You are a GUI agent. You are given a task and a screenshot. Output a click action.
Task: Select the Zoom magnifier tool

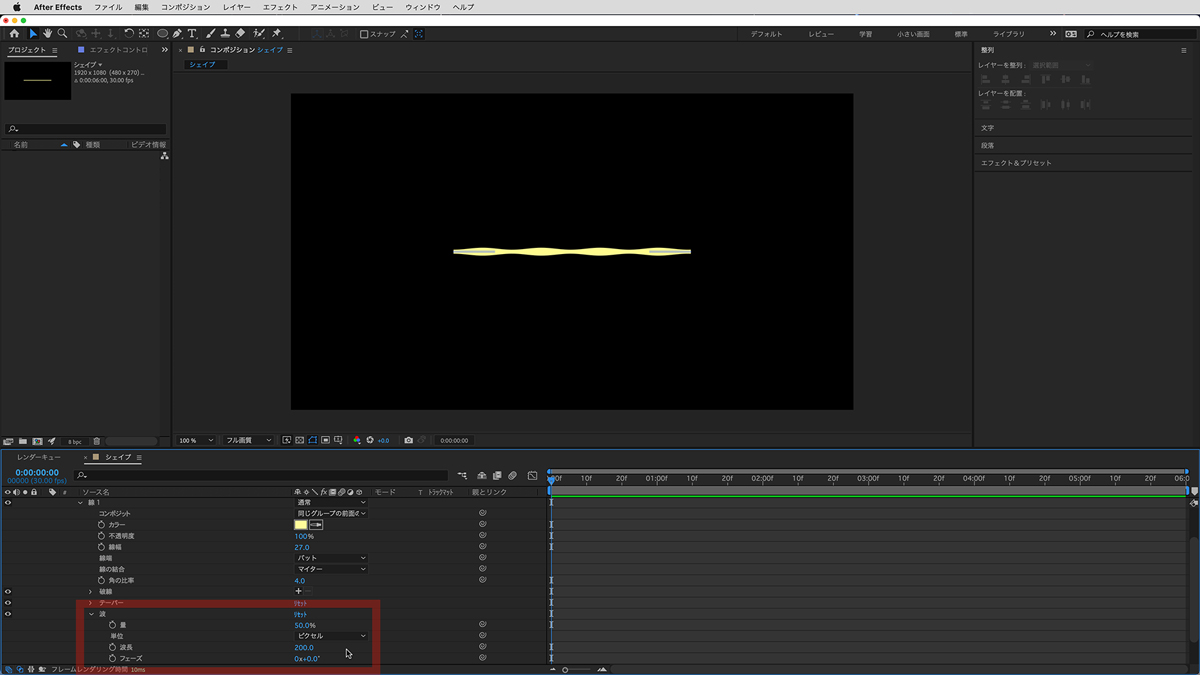(x=62, y=34)
